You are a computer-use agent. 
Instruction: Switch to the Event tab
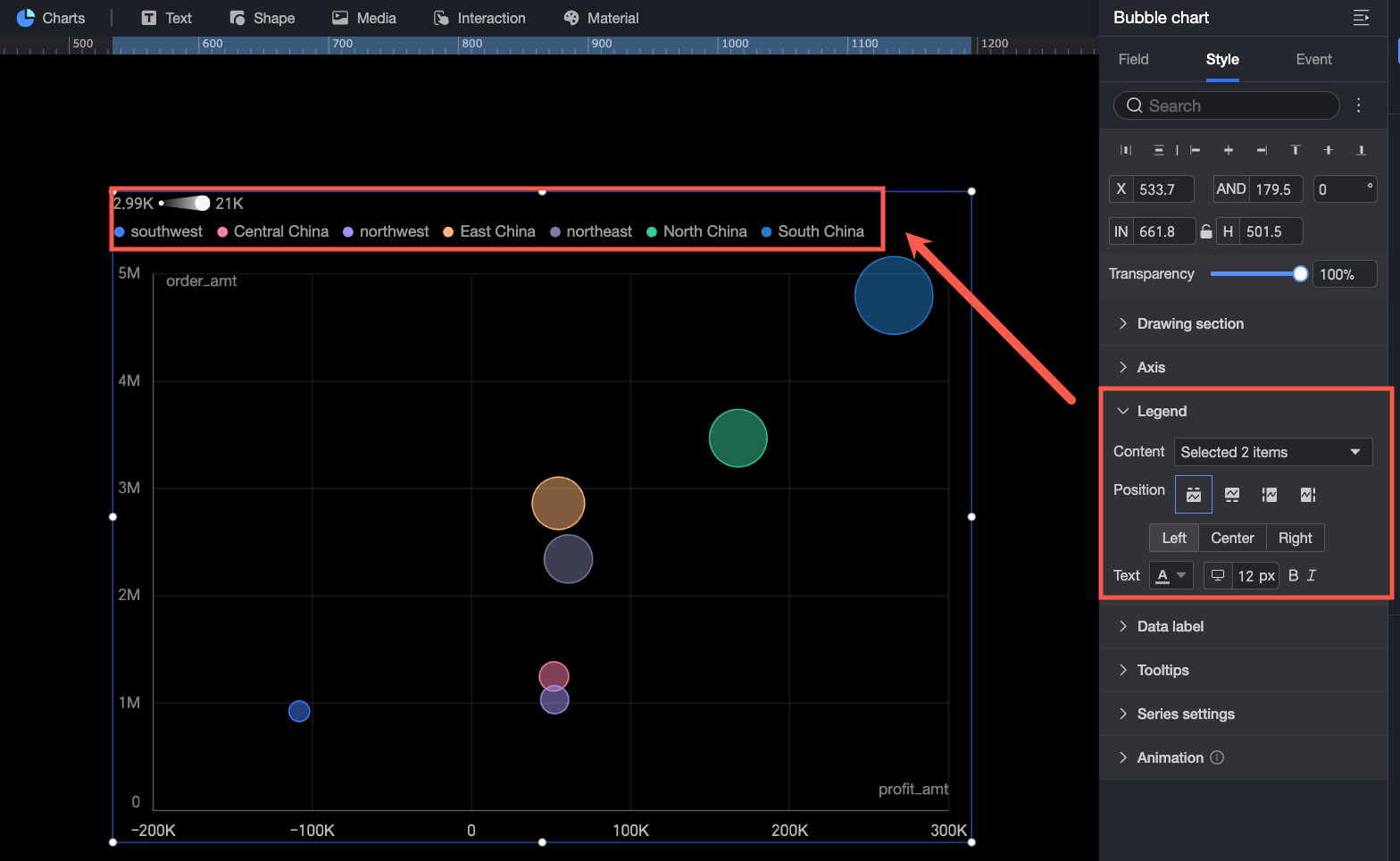[1313, 59]
